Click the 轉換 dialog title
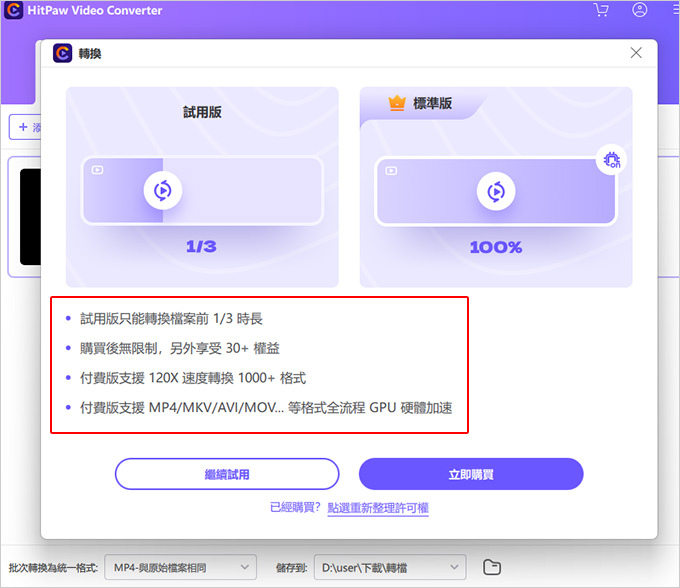Screen dimensions: 680x588 [90, 53]
